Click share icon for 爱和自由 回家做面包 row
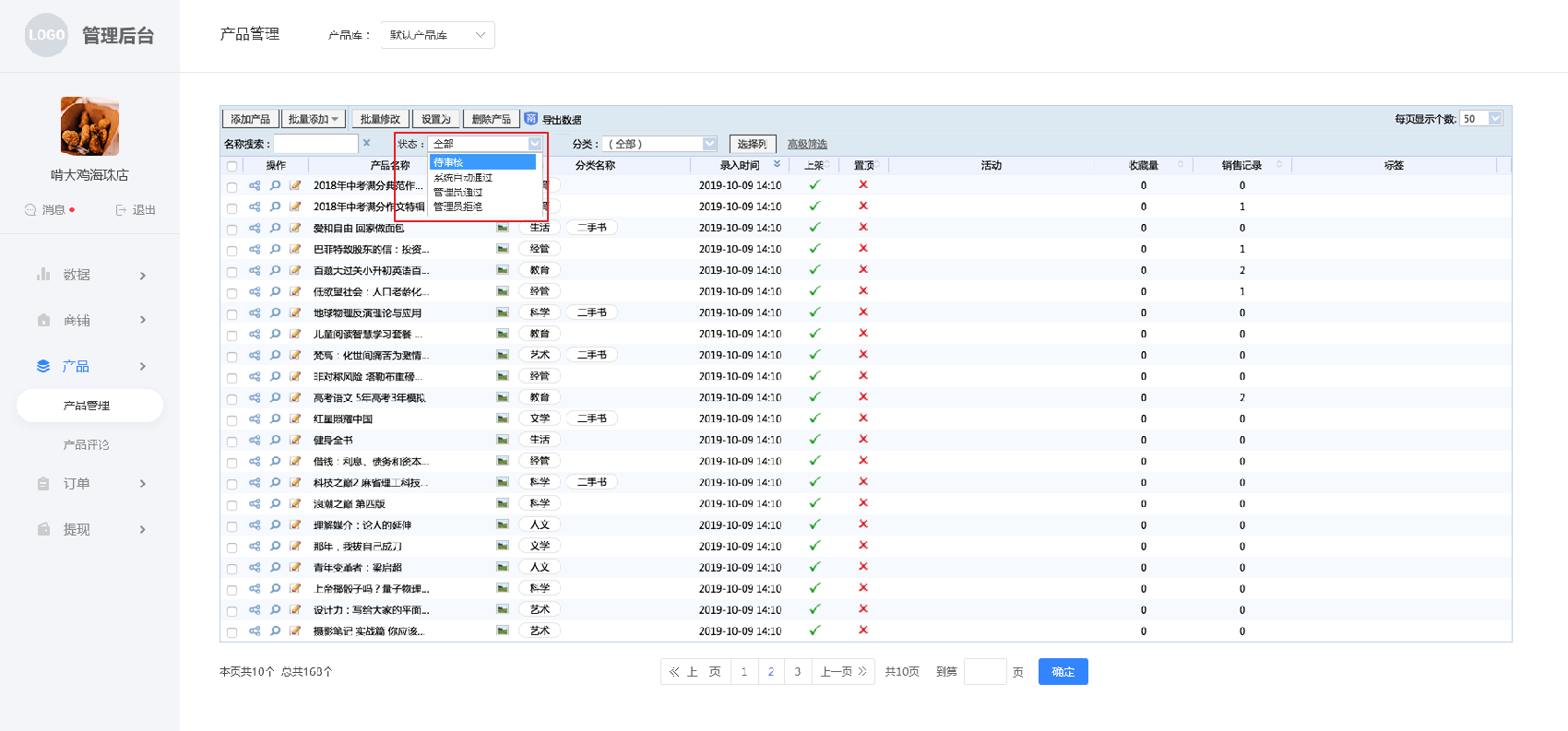Image resolution: width=1568 pixels, height=731 pixels. pyautogui.click(x=255, y=228)
